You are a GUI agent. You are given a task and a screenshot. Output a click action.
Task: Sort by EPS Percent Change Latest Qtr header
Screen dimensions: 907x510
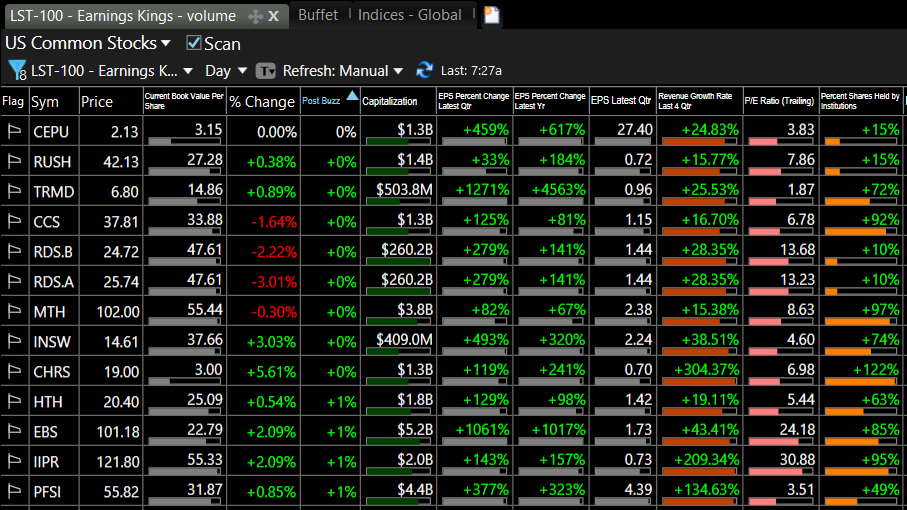click(474, 101)
